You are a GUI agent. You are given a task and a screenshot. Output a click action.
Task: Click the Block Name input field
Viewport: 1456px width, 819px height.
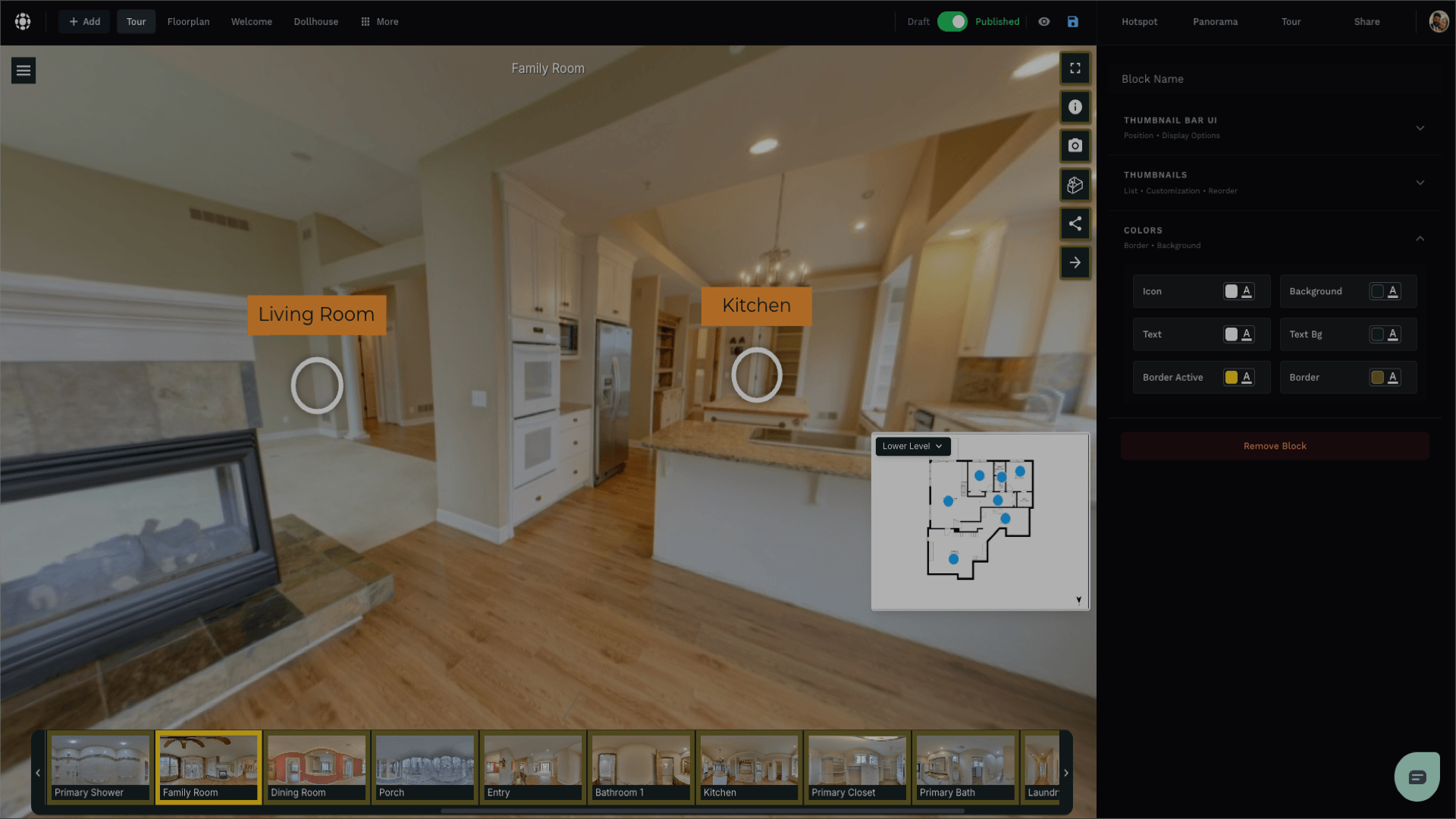(x=1276, y=79)
